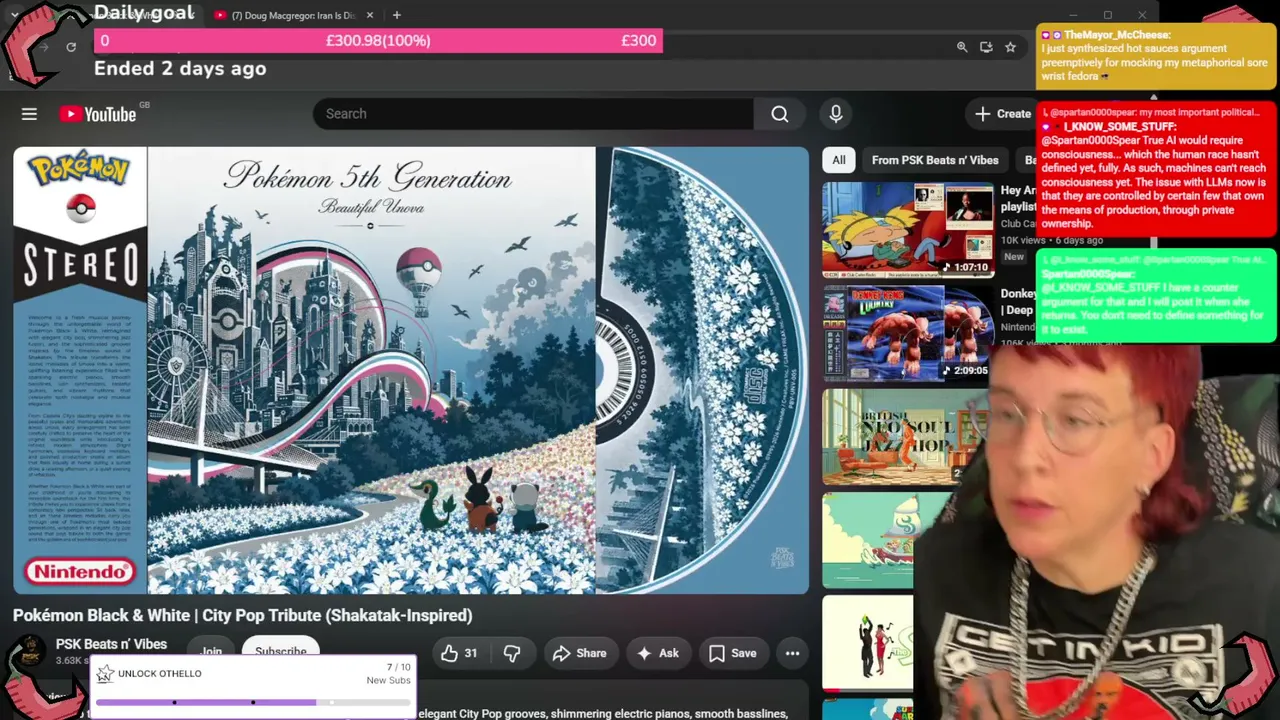Select the All filter chip

[838, 160]
